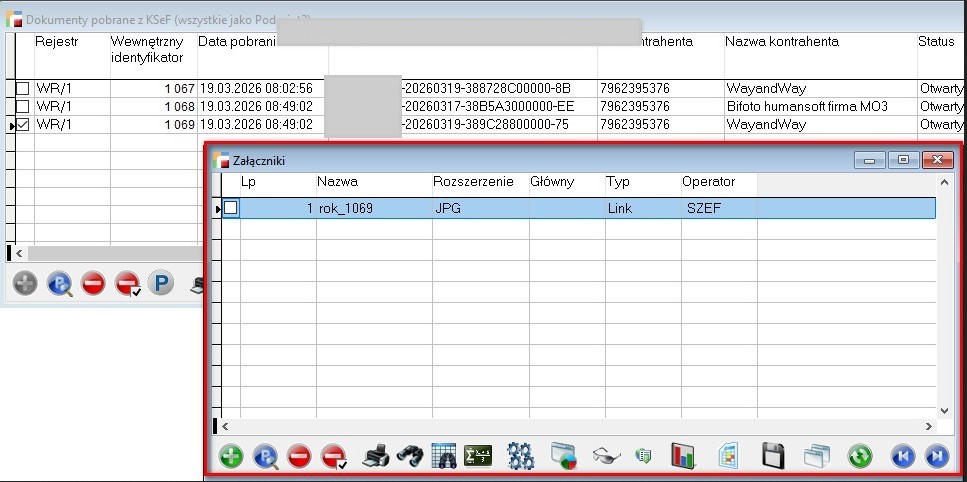Click the gears settings icon

[x=520, y=457]
